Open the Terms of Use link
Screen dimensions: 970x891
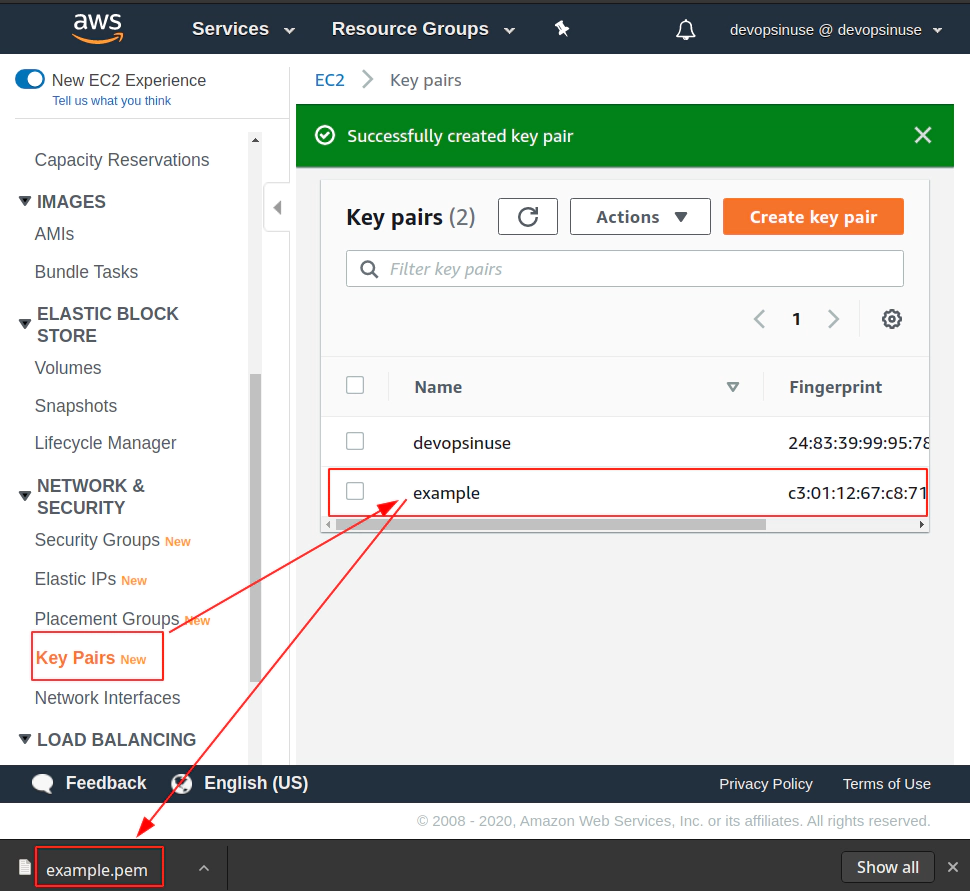point(886,784)
